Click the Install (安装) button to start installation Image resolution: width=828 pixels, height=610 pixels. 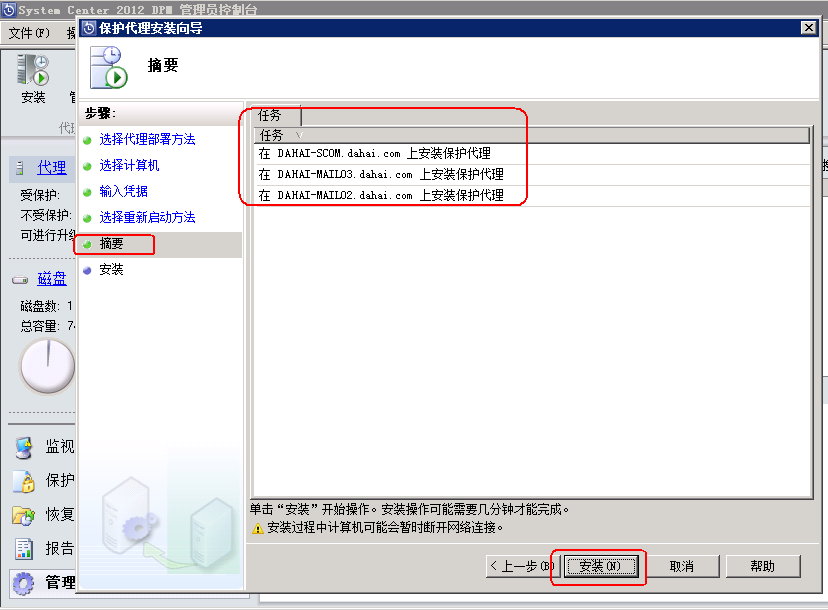pyautogui.click(x=601, y=567)
